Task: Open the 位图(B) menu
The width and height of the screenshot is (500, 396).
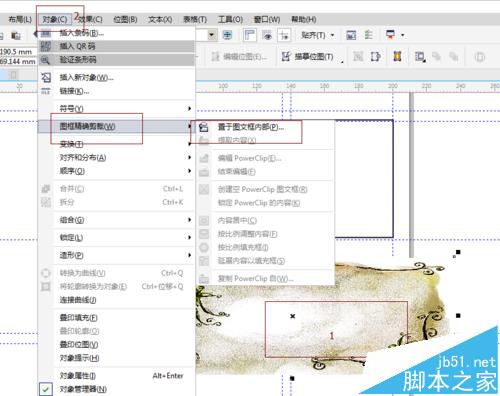Action: pyautogui.click(x=125, y=19)
